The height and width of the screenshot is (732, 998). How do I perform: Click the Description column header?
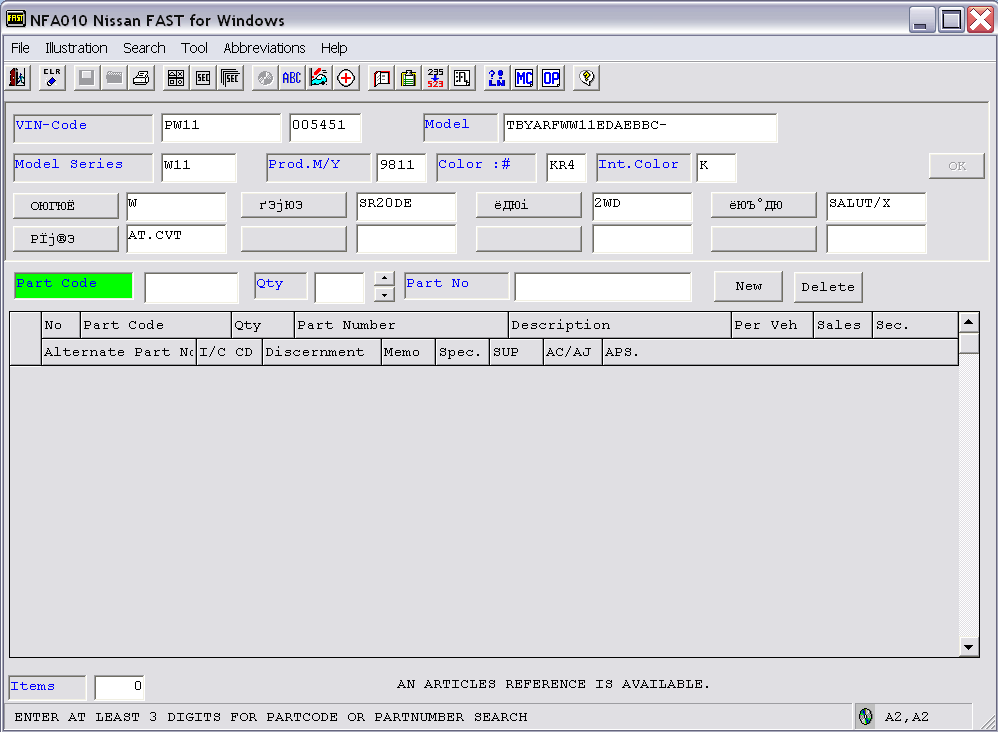click(619, 325)
